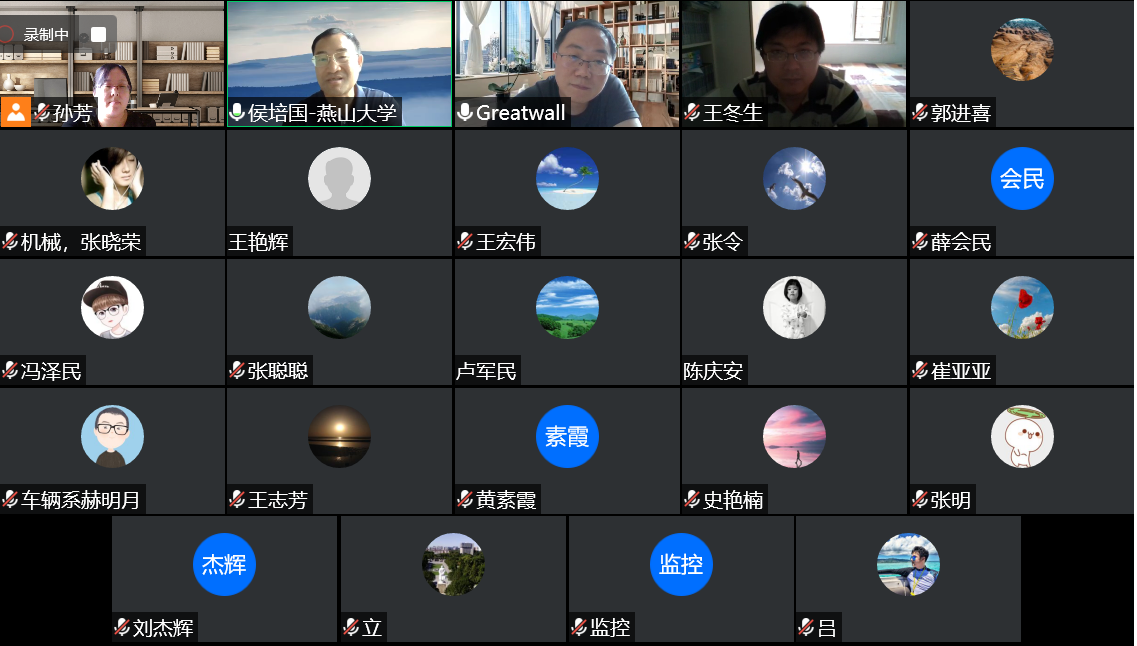Click muted mic icon next to 薛会民
The width and height of the screenshot is (1137, 646).
click(x=920, y=241)
